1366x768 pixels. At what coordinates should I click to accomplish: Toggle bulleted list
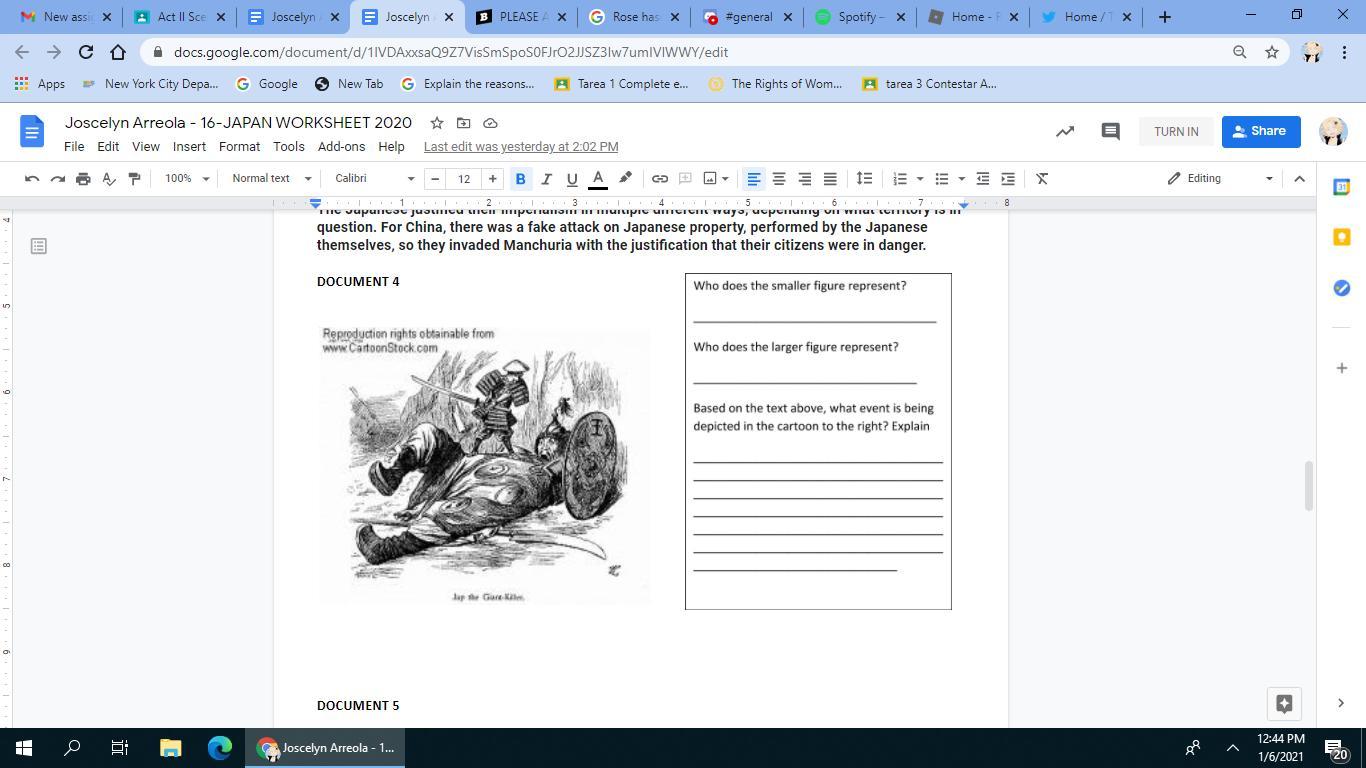click(x=941, y=178)
